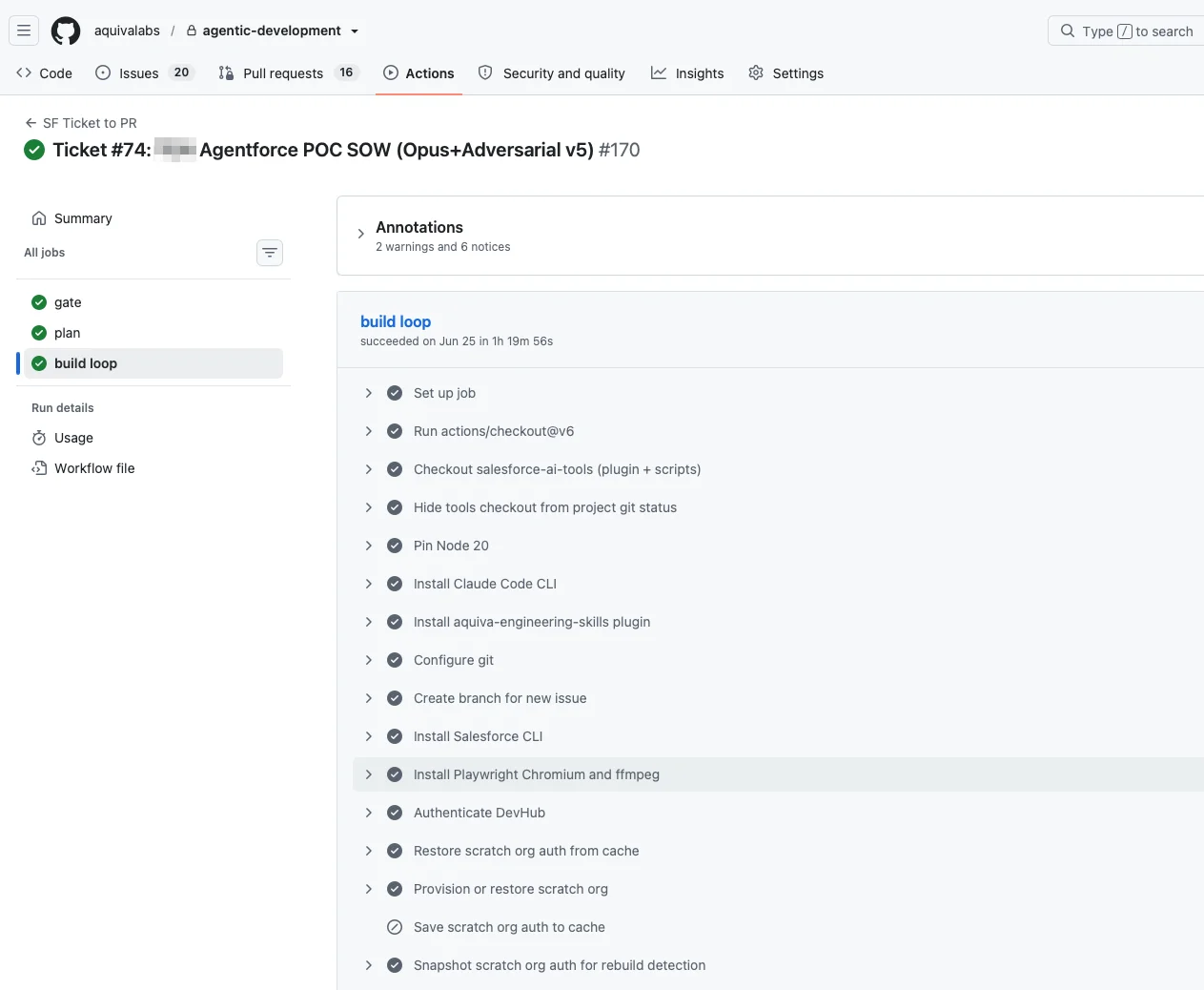1204x990 pixels.
Task: Click the run success icon beside Ticket #74 title
Action: coord(34,150)
